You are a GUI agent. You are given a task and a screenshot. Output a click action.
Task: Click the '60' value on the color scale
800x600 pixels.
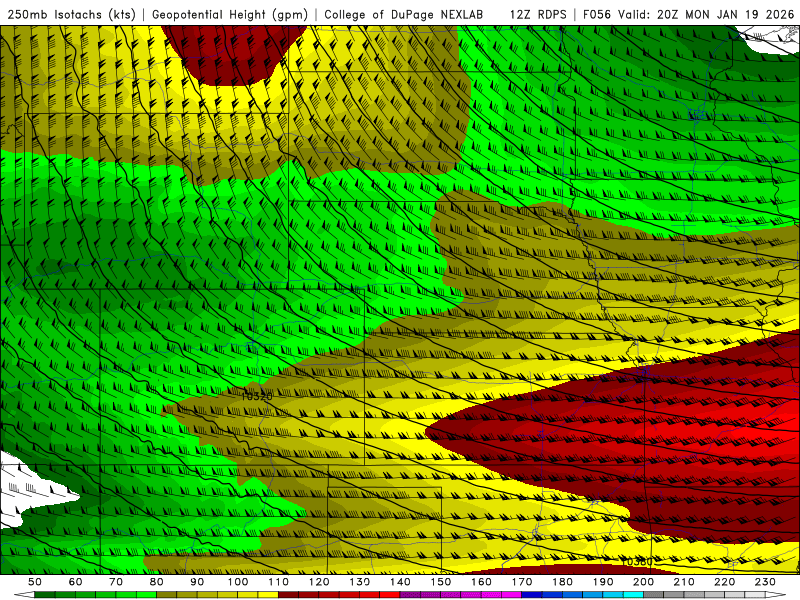pos(76,582)
